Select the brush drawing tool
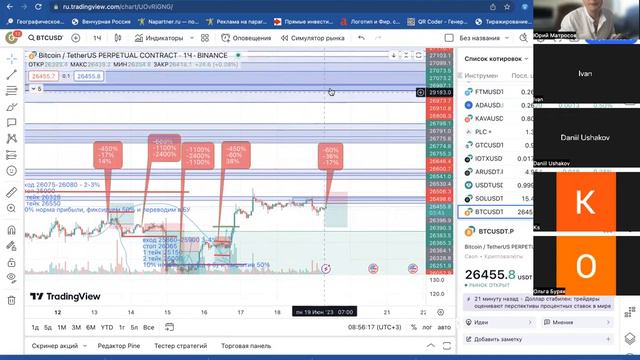Screen dimensions: 640x360 pyautogui.click(x=11, y=107)
